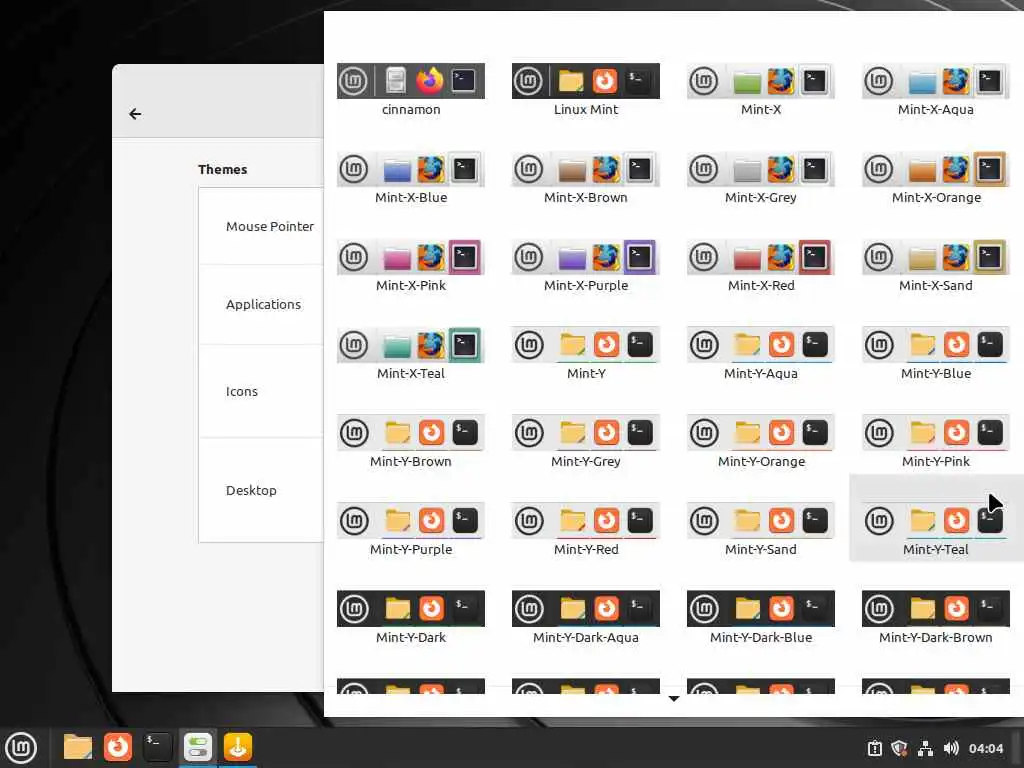1024x768 pixels.
Task: Click the down arrow to scroll themes
Action: point(674,699)
